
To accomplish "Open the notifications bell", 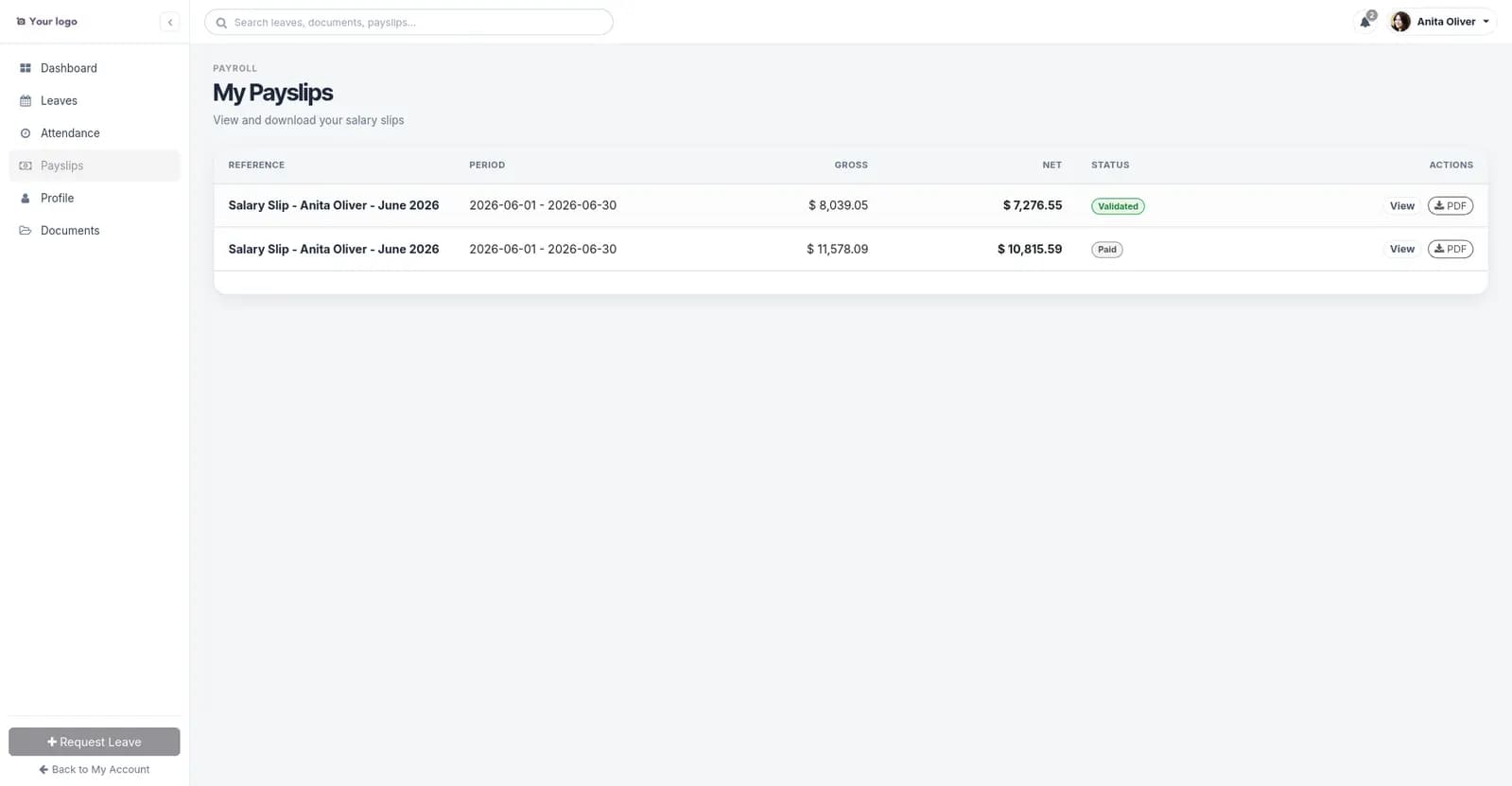I will click(1365, 22).
